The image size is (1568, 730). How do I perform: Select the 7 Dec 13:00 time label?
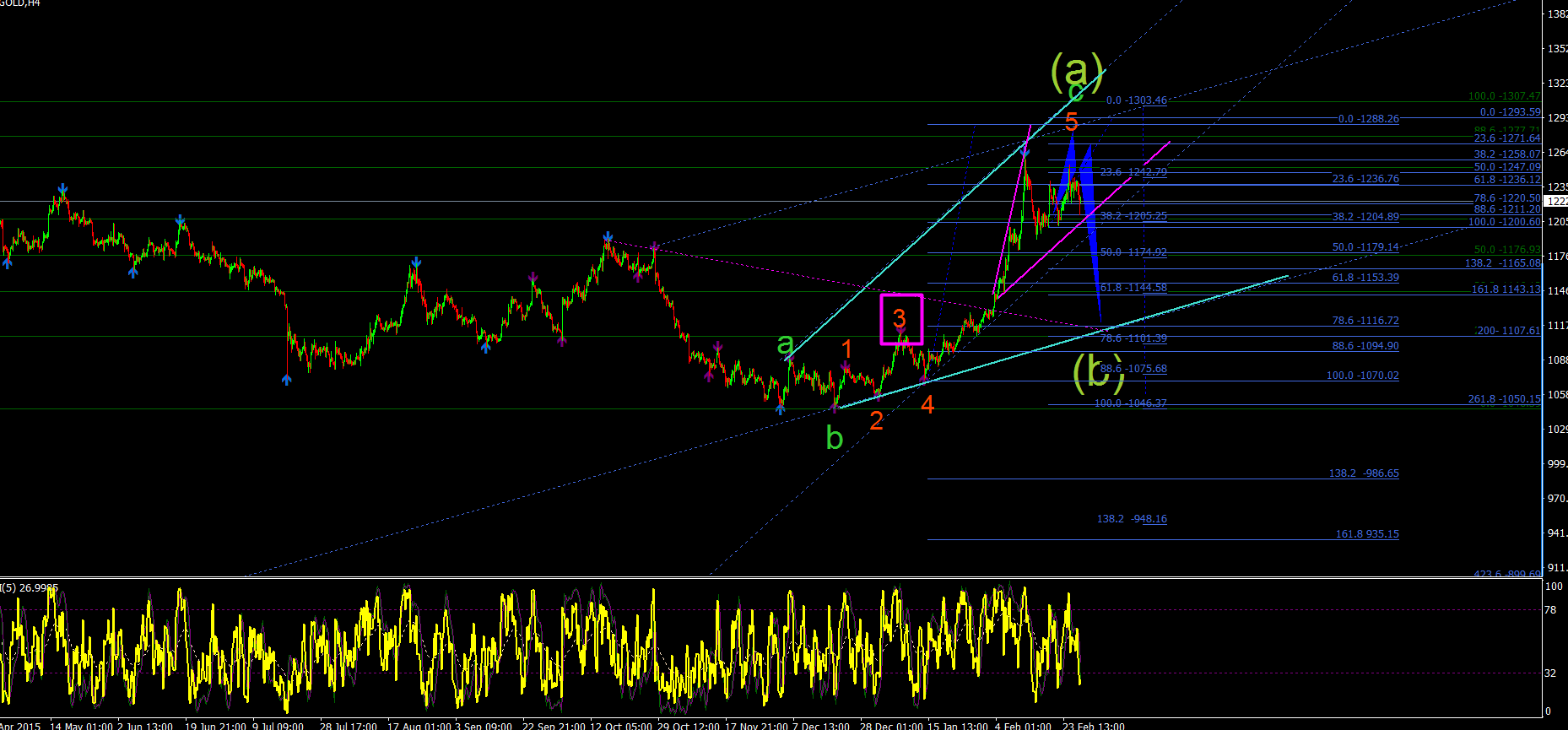pos(821,726)
